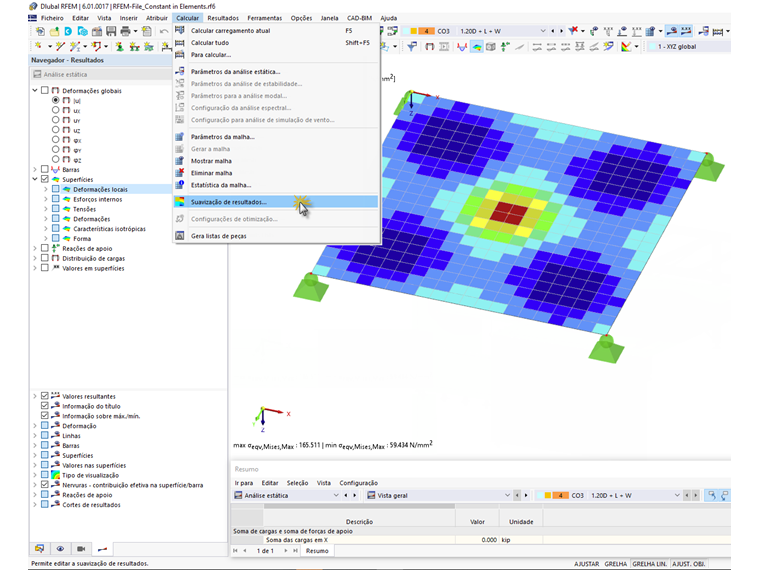
Task: Click the orange color swatch labeled 4
Action: (426, 31)
